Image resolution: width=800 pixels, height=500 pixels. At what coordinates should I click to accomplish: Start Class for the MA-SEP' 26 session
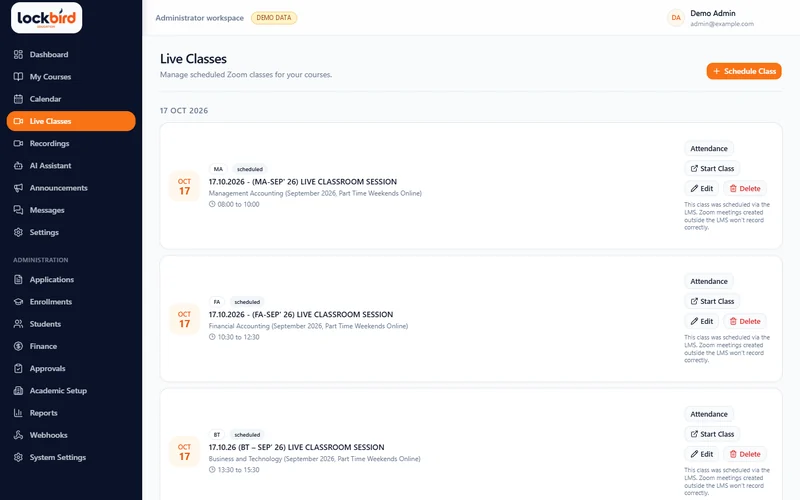click(x=712, y=168)
